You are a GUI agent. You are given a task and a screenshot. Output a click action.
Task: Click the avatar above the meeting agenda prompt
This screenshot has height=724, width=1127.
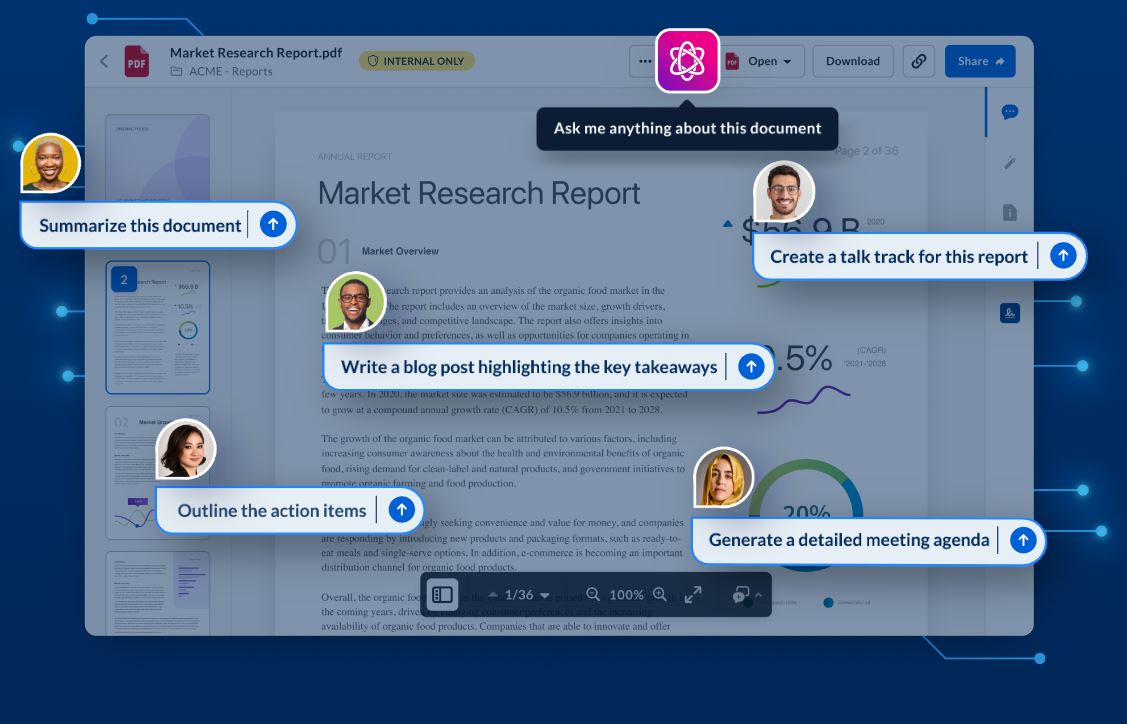(723, 477)
